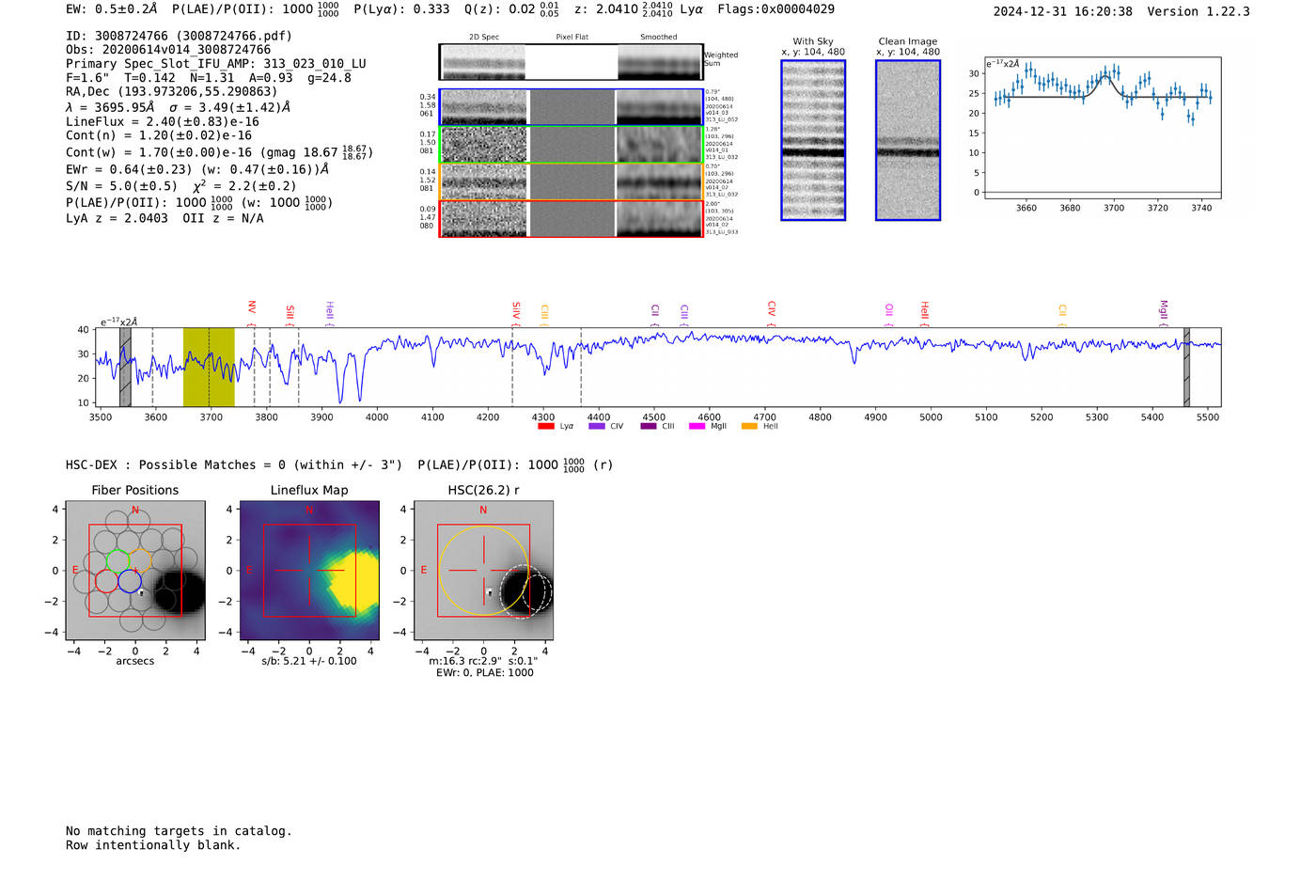Image resolution: width=1316 pixels, height=896 pixels.
Task: Click the 'Flags:0x00004029' header text
Action: (x=775, y=9)
